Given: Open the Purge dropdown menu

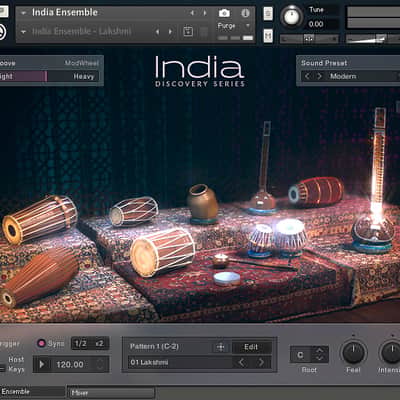Looking at the screenshot, I should pos(248,26).
